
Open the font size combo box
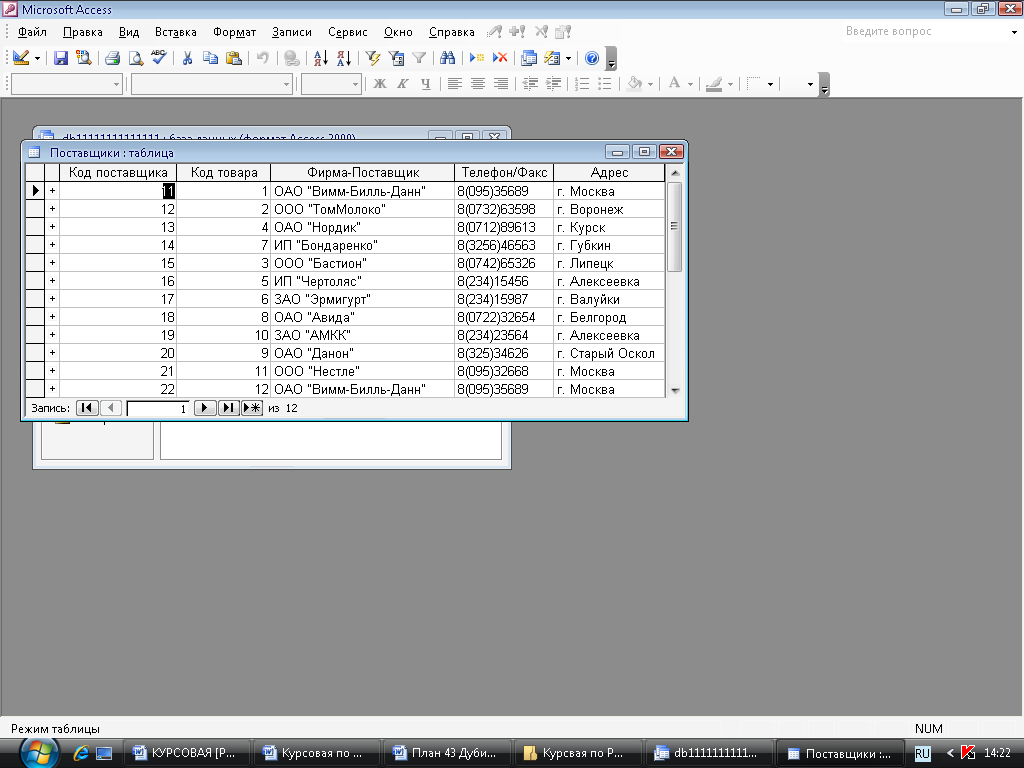coord(331,84)
